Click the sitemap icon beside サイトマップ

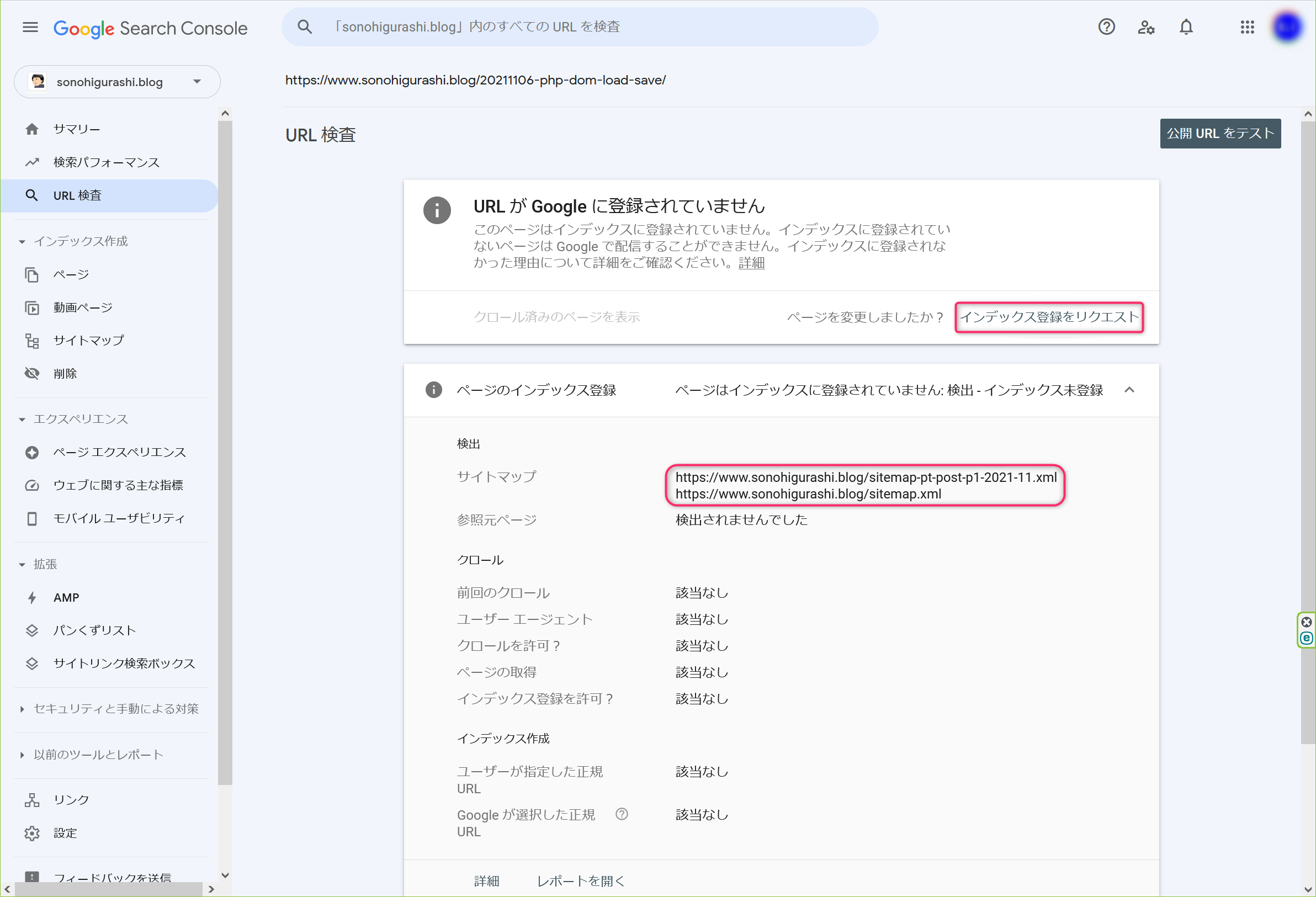pyautogui.click(x=31, y=341)
